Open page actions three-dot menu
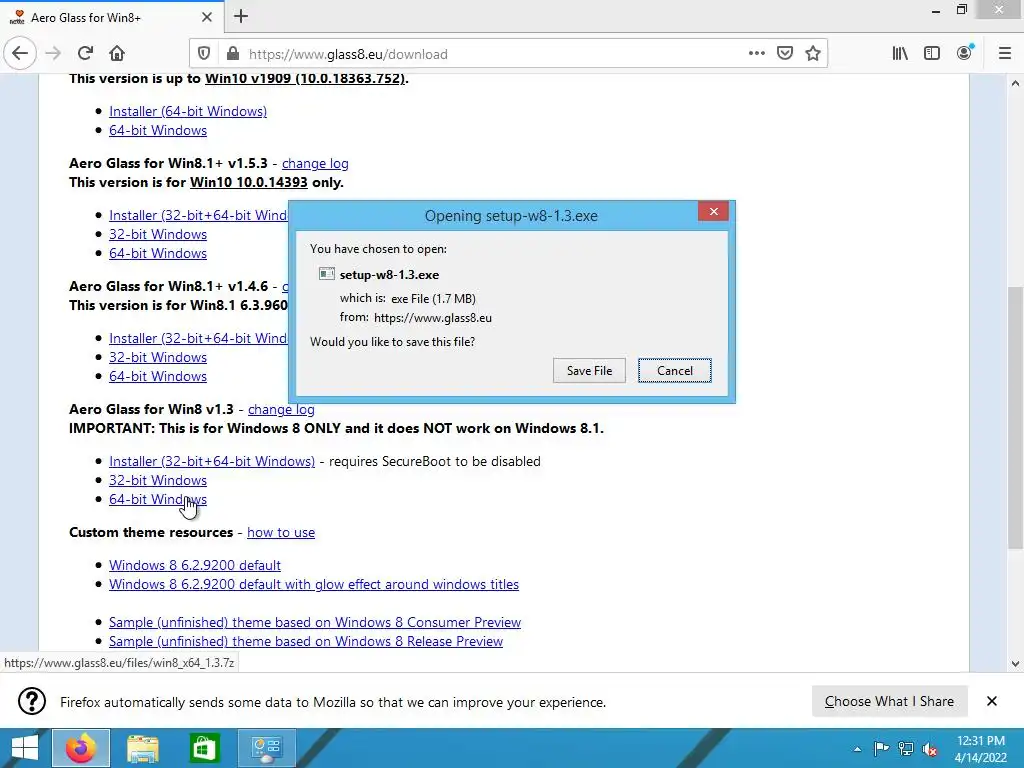This screenshot has height=768, width=1024. pos(756,54)
